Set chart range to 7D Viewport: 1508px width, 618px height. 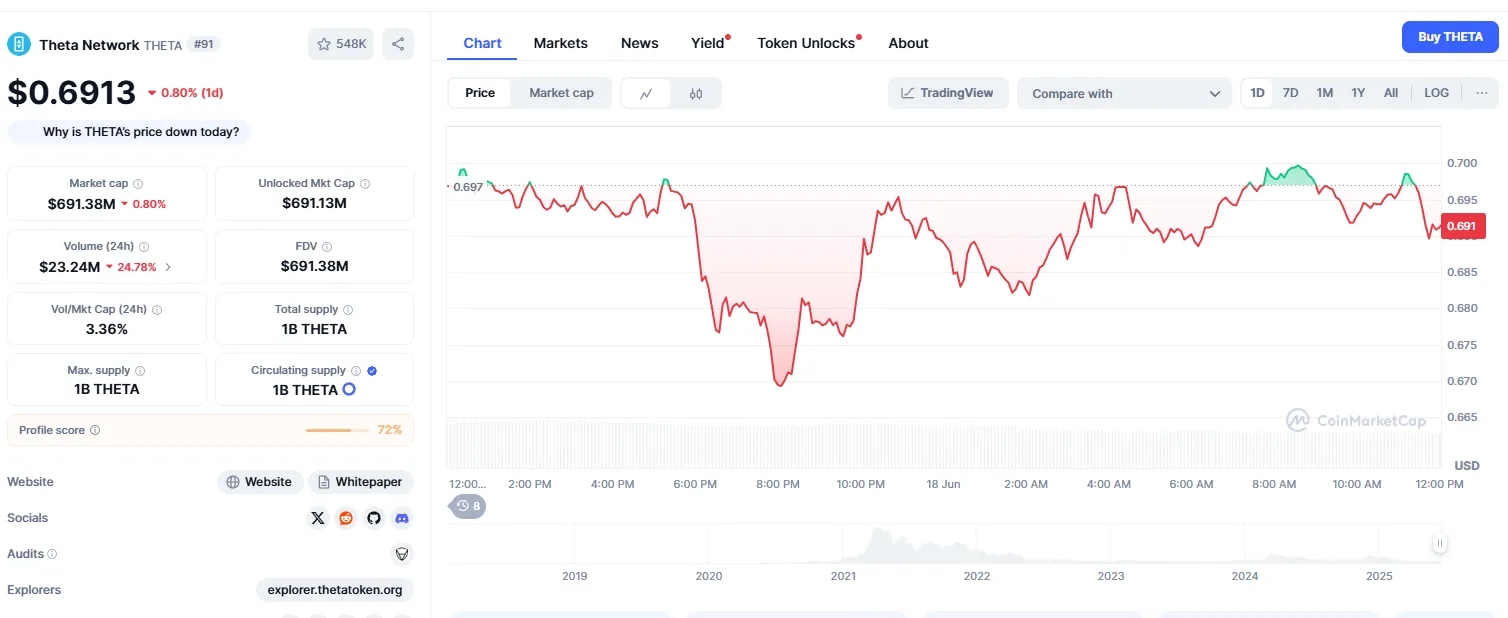[1291, 93]
